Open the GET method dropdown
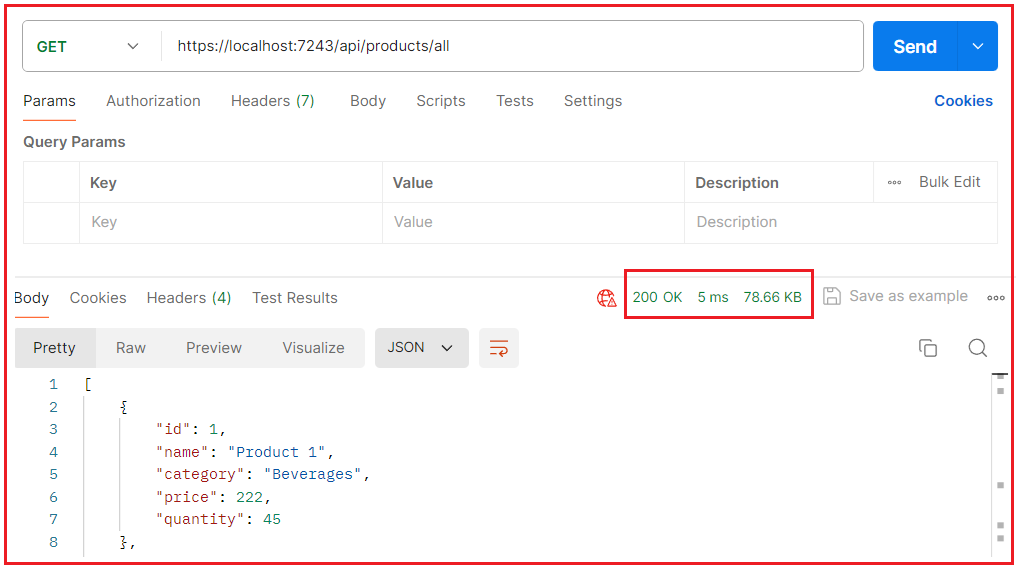Viewport: 1016px width, 567px height. [x=87, y=46]
